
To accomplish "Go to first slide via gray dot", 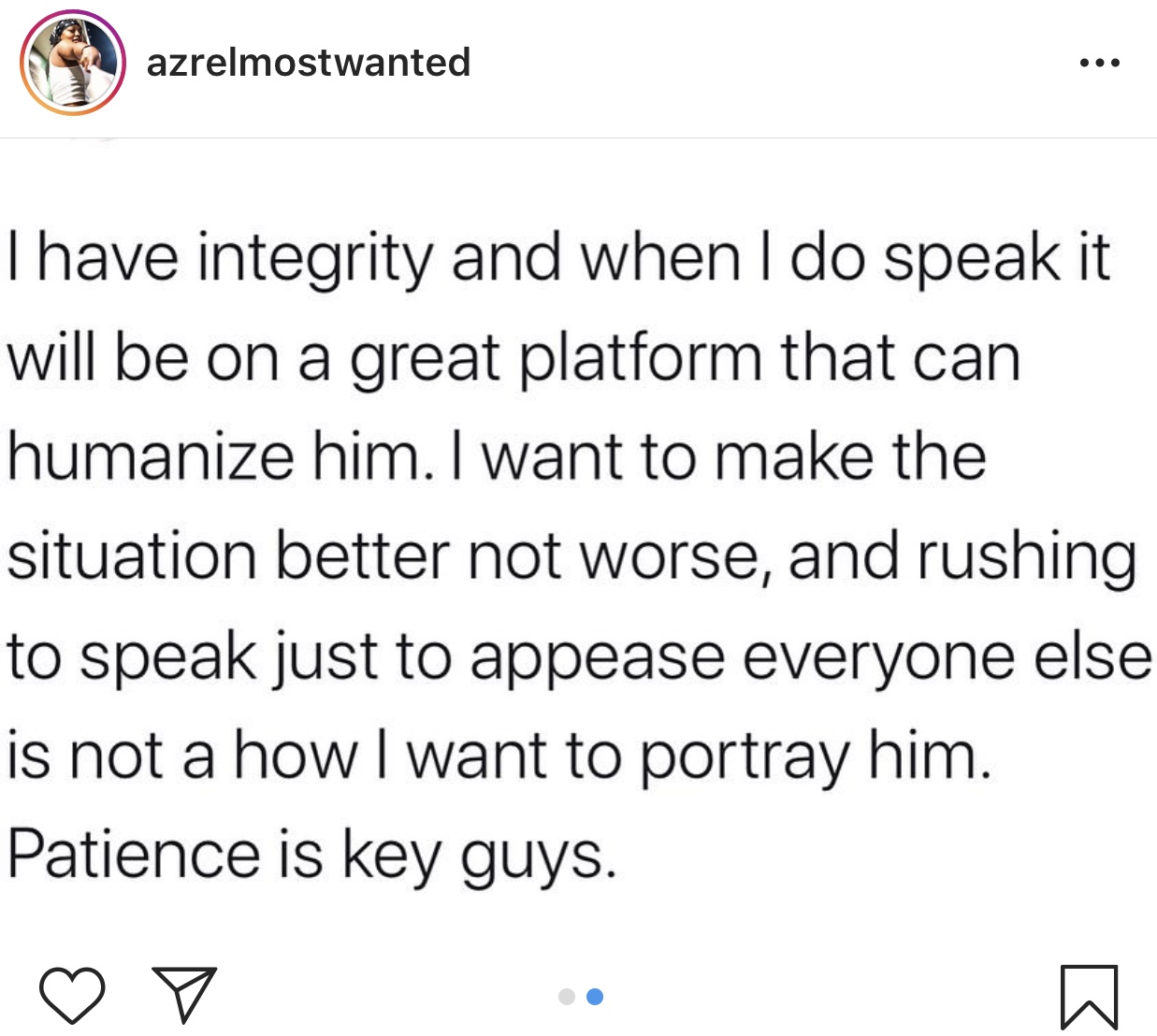I will pyautogui.click(x=567, y=997).
